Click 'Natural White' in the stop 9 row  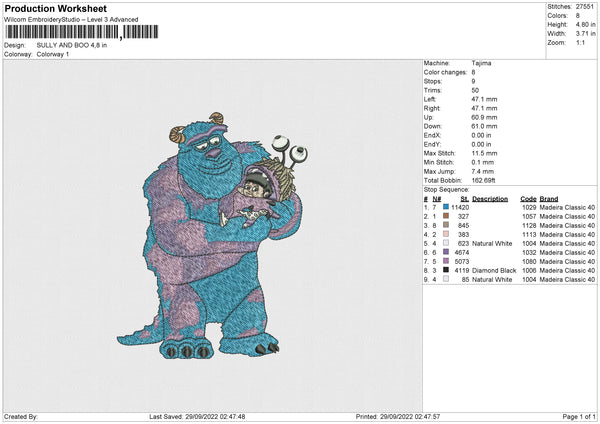[492, 279]
